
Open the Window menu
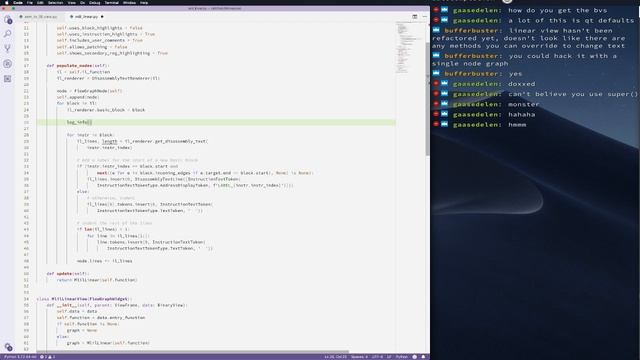point(129,2)
